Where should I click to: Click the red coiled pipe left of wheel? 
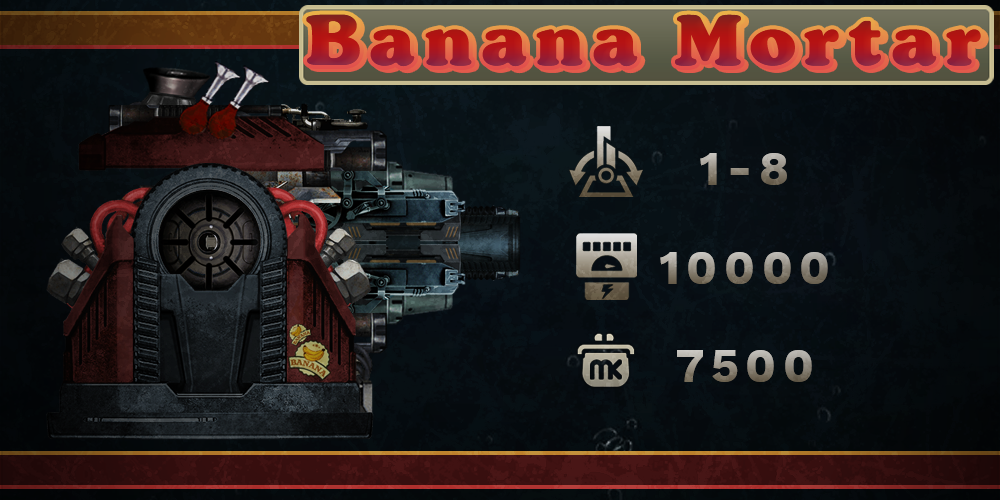112,219
